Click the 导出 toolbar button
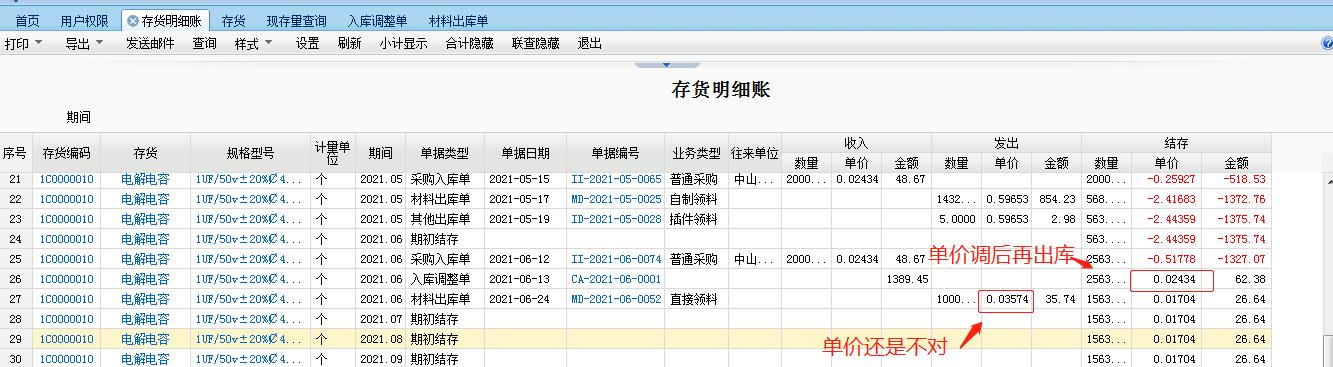This screenshot has height=367, width=1333. (x=78, y=43)
